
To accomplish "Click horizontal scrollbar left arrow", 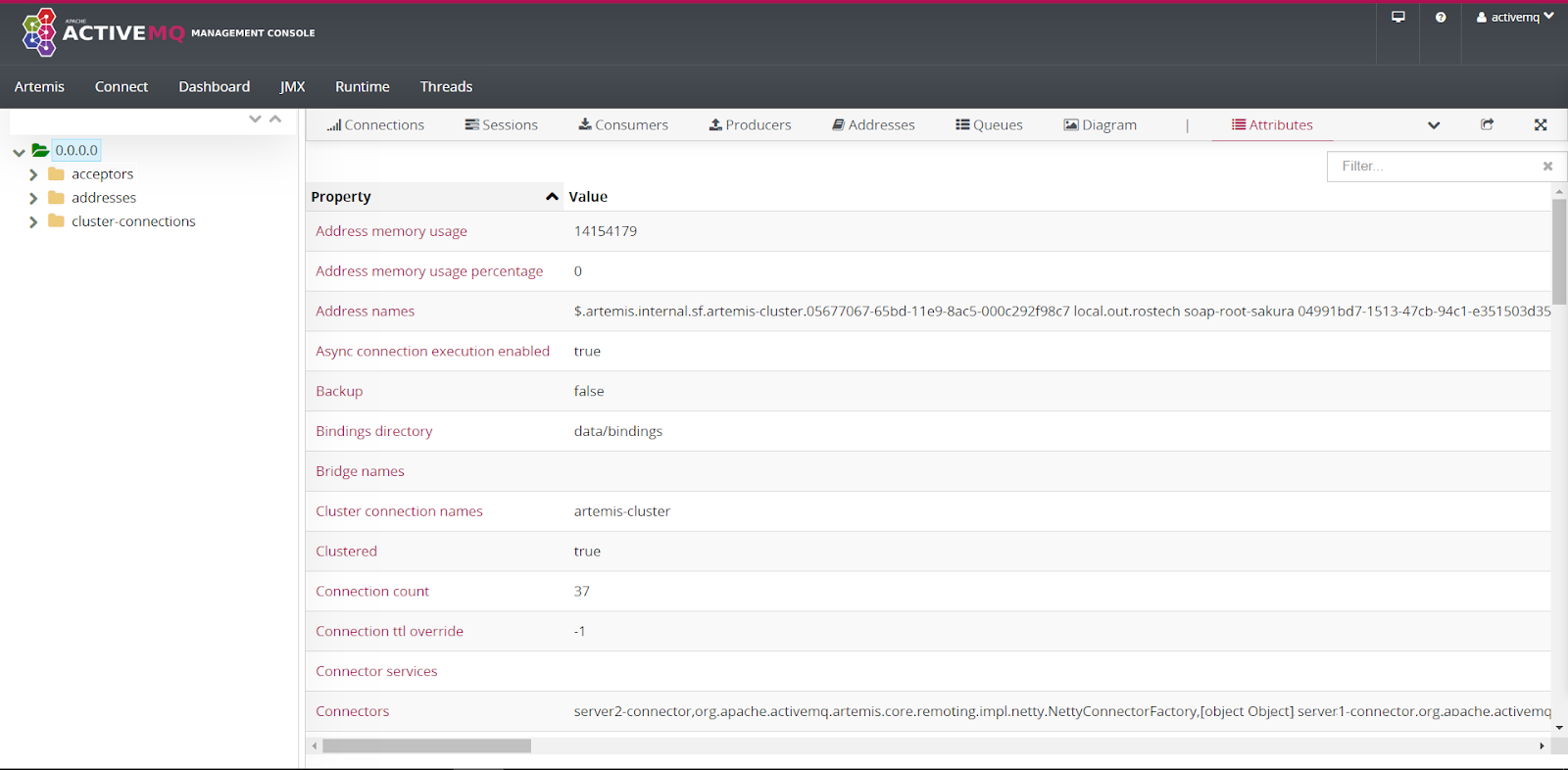I will pyautogui.click(x=315, y=746).
